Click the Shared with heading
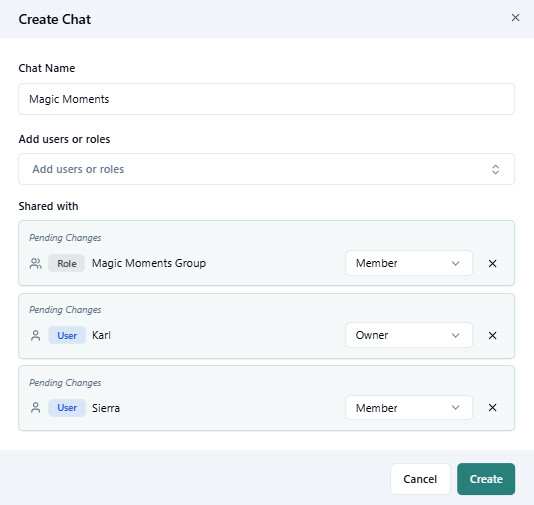534x505 pixels. tap(48, 206)
